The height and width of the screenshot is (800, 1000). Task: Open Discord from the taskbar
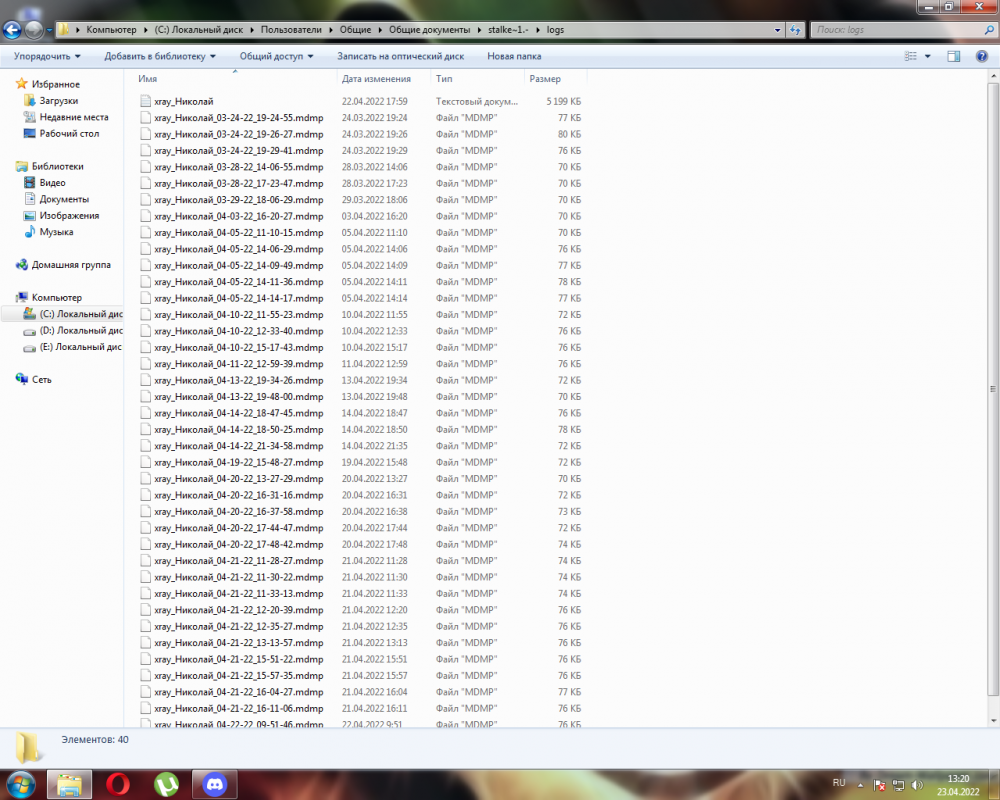215,785
